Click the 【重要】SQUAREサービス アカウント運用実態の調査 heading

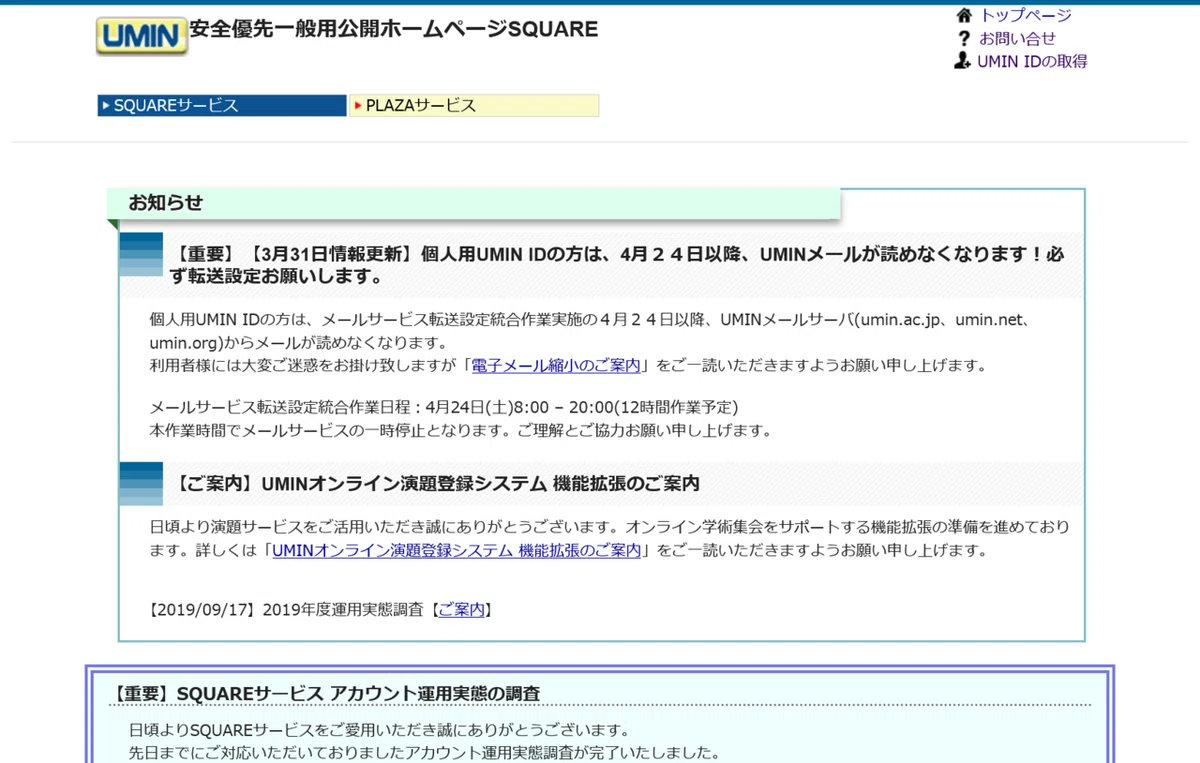click(x=326, y=693)
